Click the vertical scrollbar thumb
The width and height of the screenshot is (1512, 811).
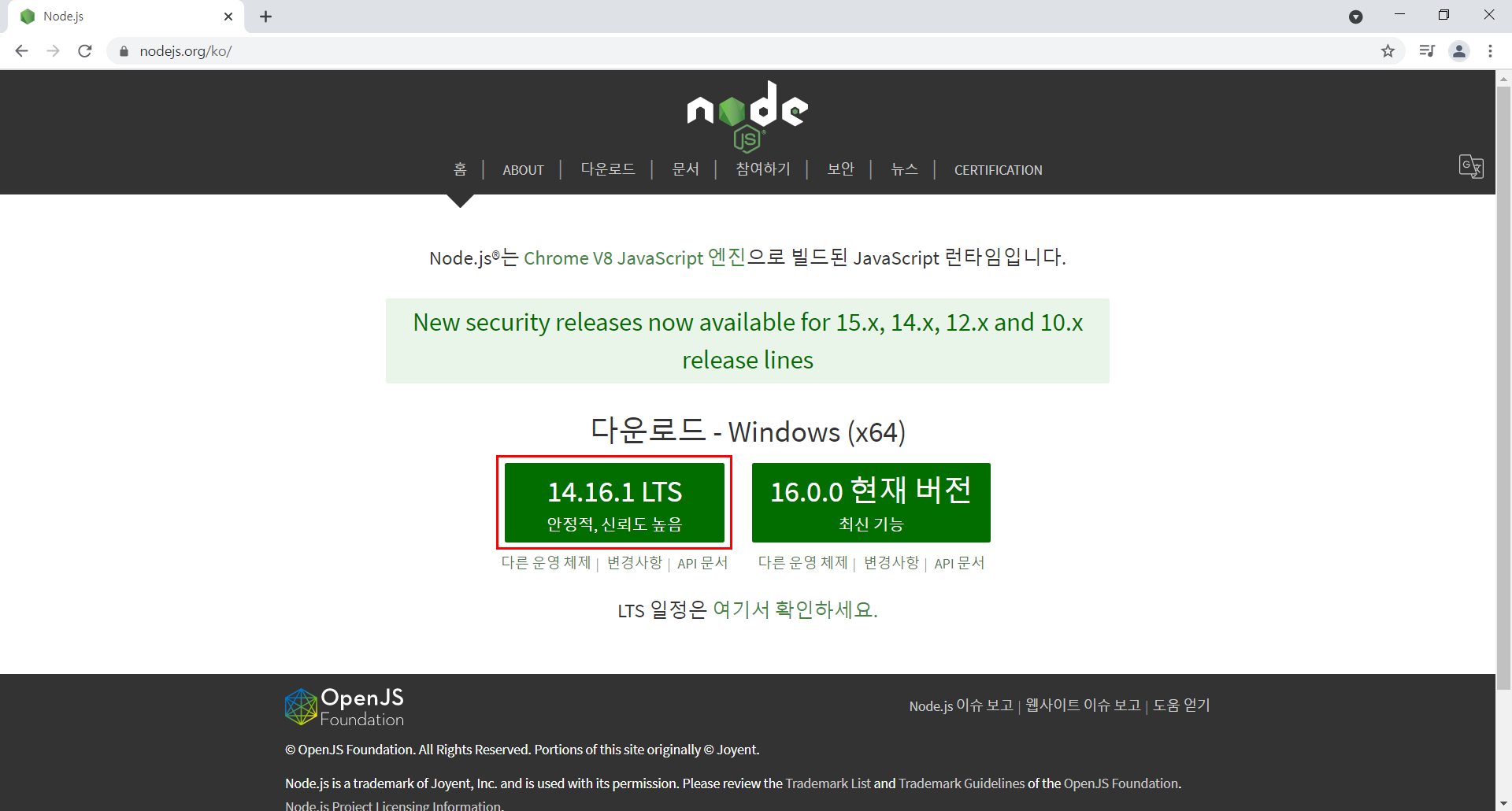[1503, 387]
